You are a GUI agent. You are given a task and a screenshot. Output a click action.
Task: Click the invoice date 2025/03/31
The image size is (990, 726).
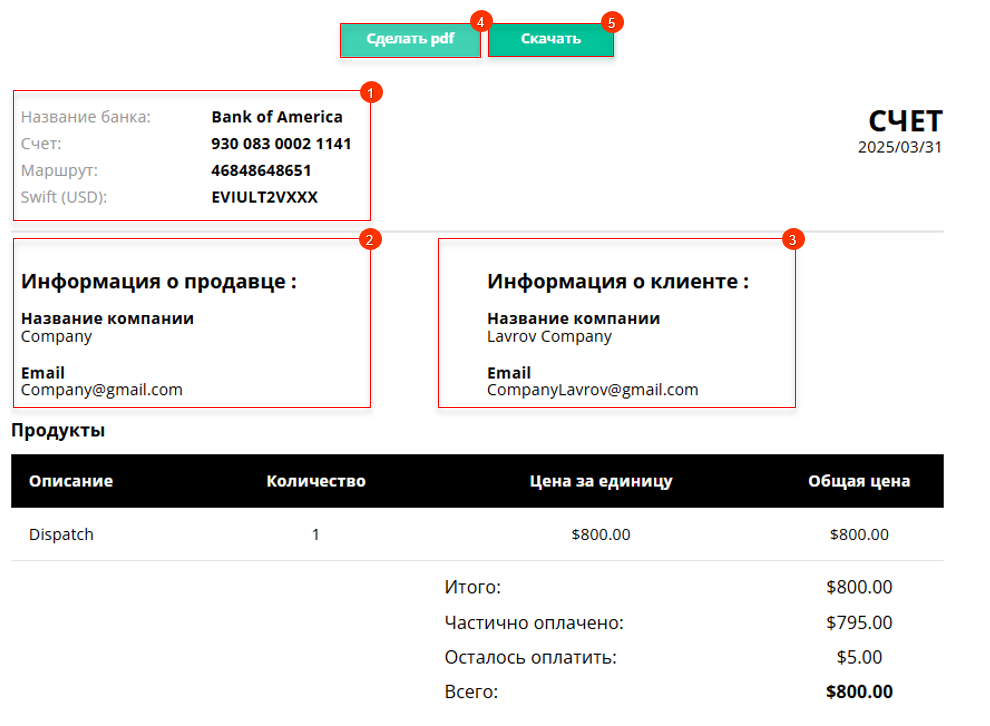[x=900, y=147]
